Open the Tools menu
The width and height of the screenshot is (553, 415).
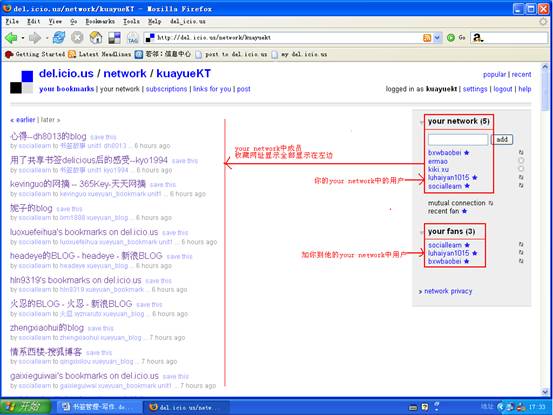coord(131,22)
